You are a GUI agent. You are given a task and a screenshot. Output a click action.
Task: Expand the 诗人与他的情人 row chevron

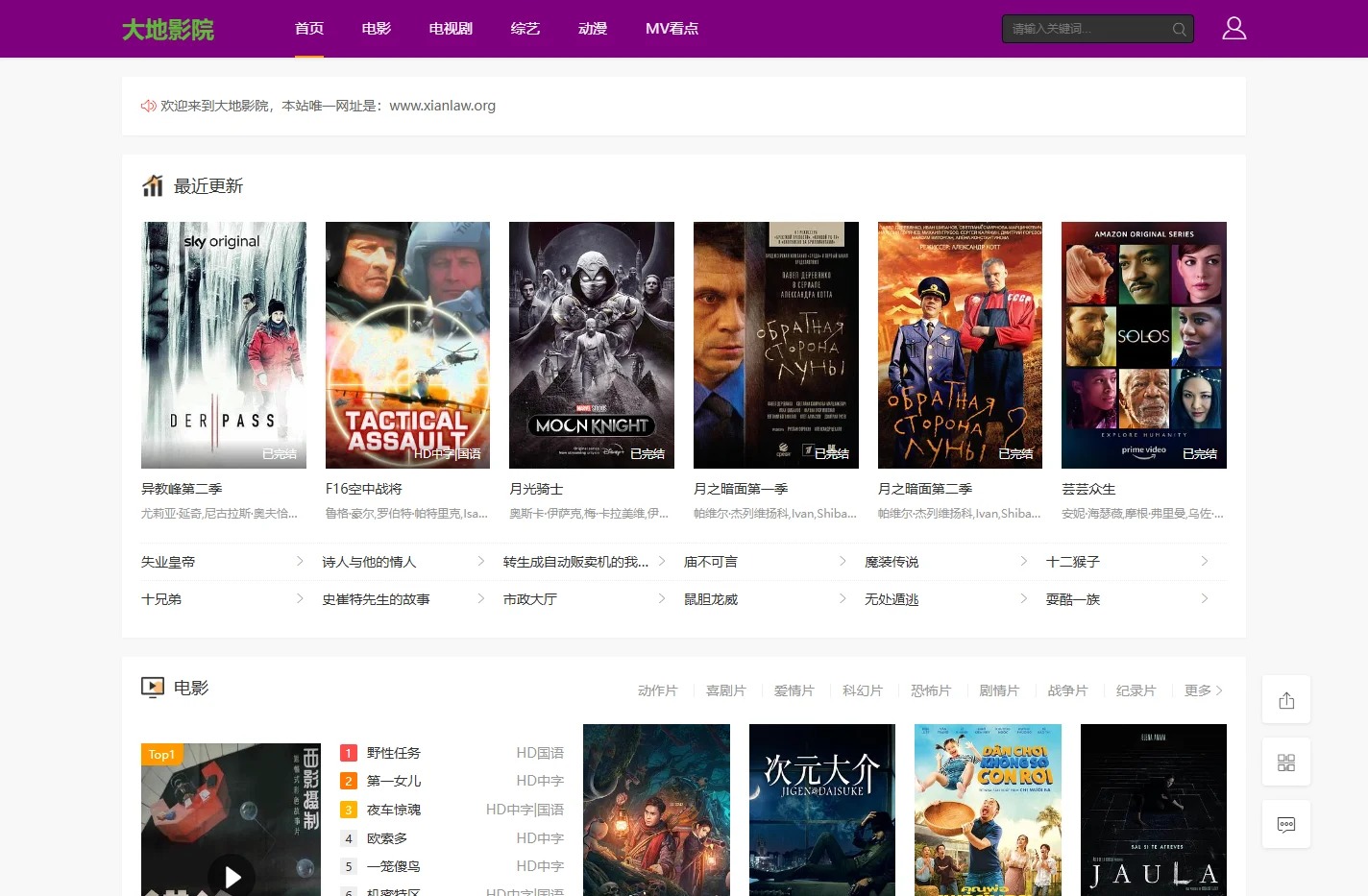(x=480, y=562)
